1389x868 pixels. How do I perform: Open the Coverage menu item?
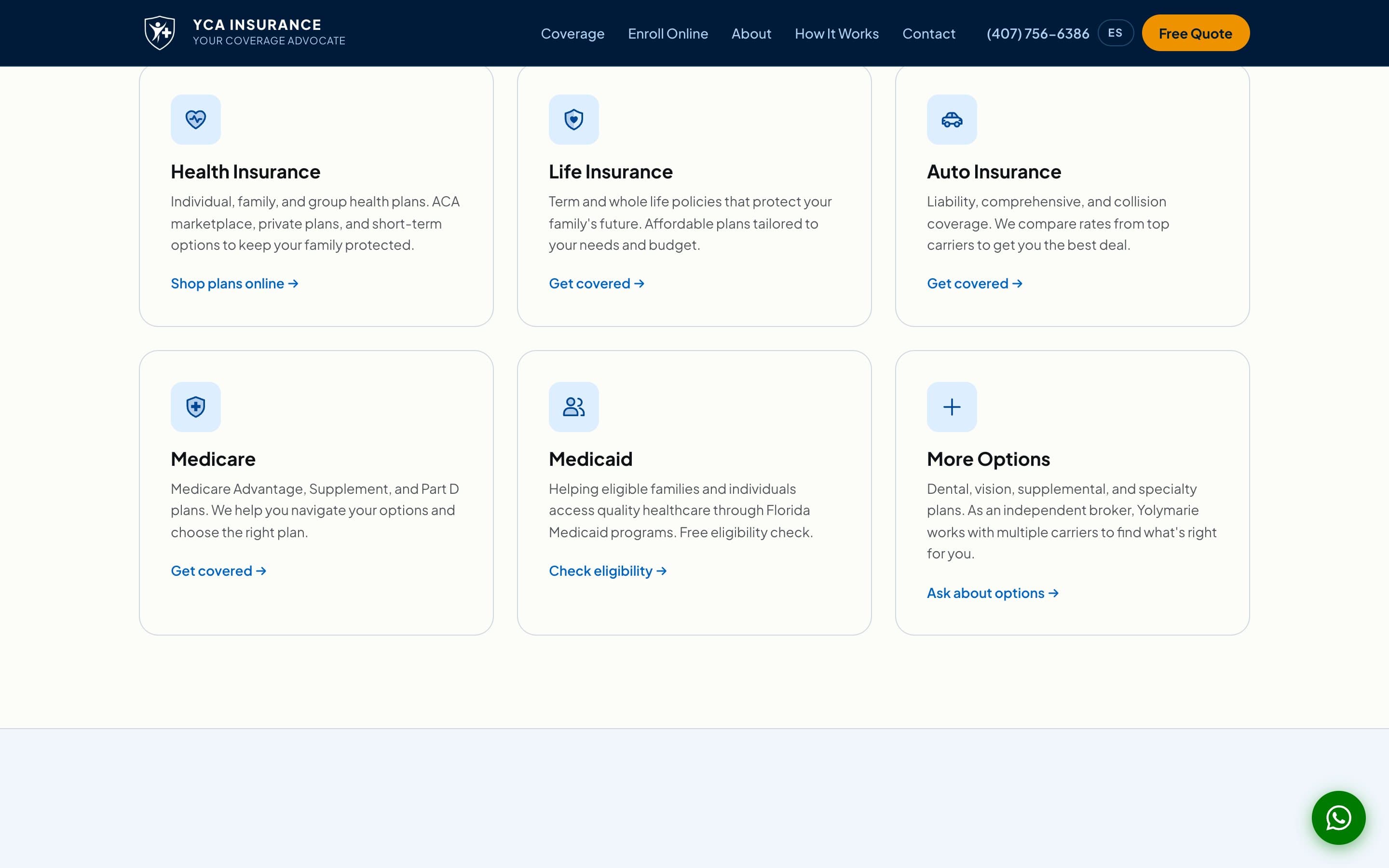572,33
